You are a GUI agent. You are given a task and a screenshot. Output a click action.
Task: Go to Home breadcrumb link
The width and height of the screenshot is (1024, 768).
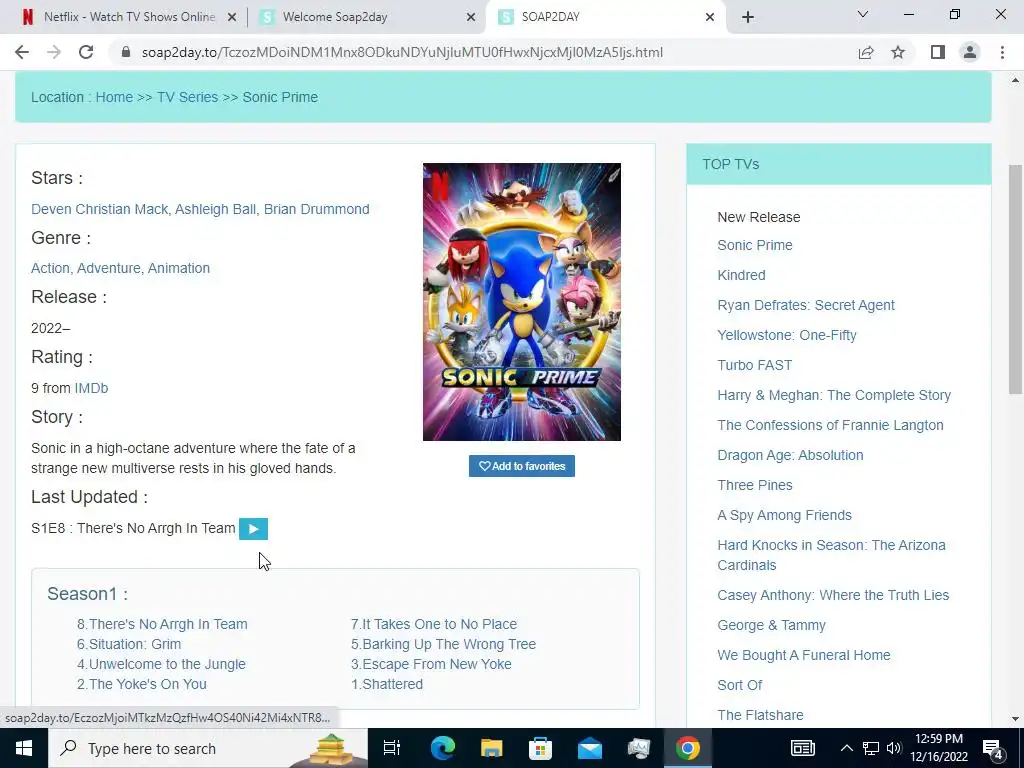click(114, 97)
